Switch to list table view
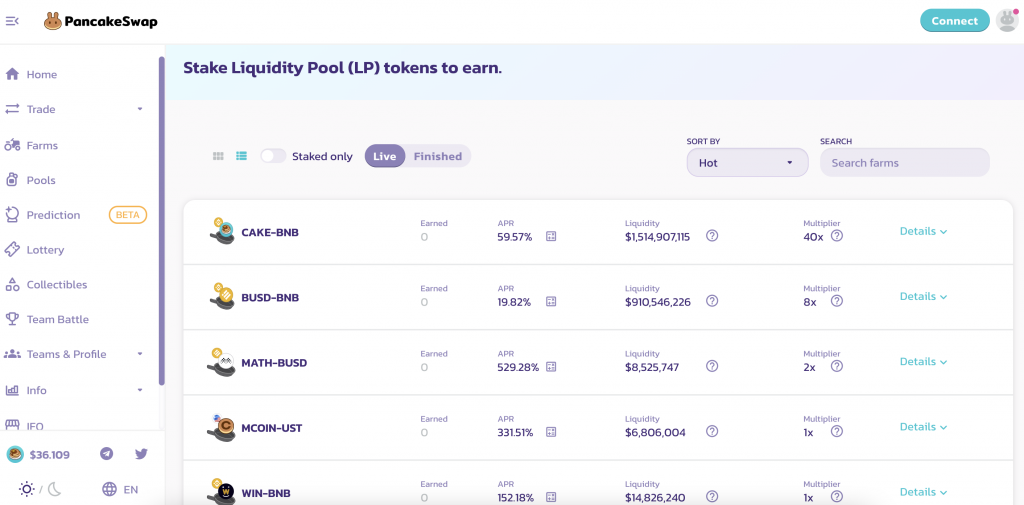This screenshot has height=505, width=1024. click(242, 156)
